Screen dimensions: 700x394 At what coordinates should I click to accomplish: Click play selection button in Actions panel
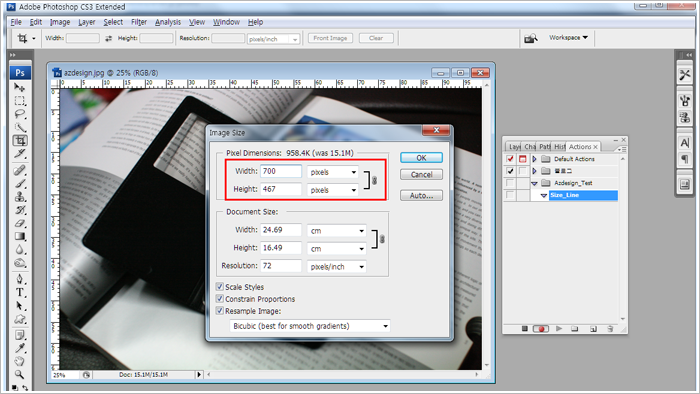(559, 329)
